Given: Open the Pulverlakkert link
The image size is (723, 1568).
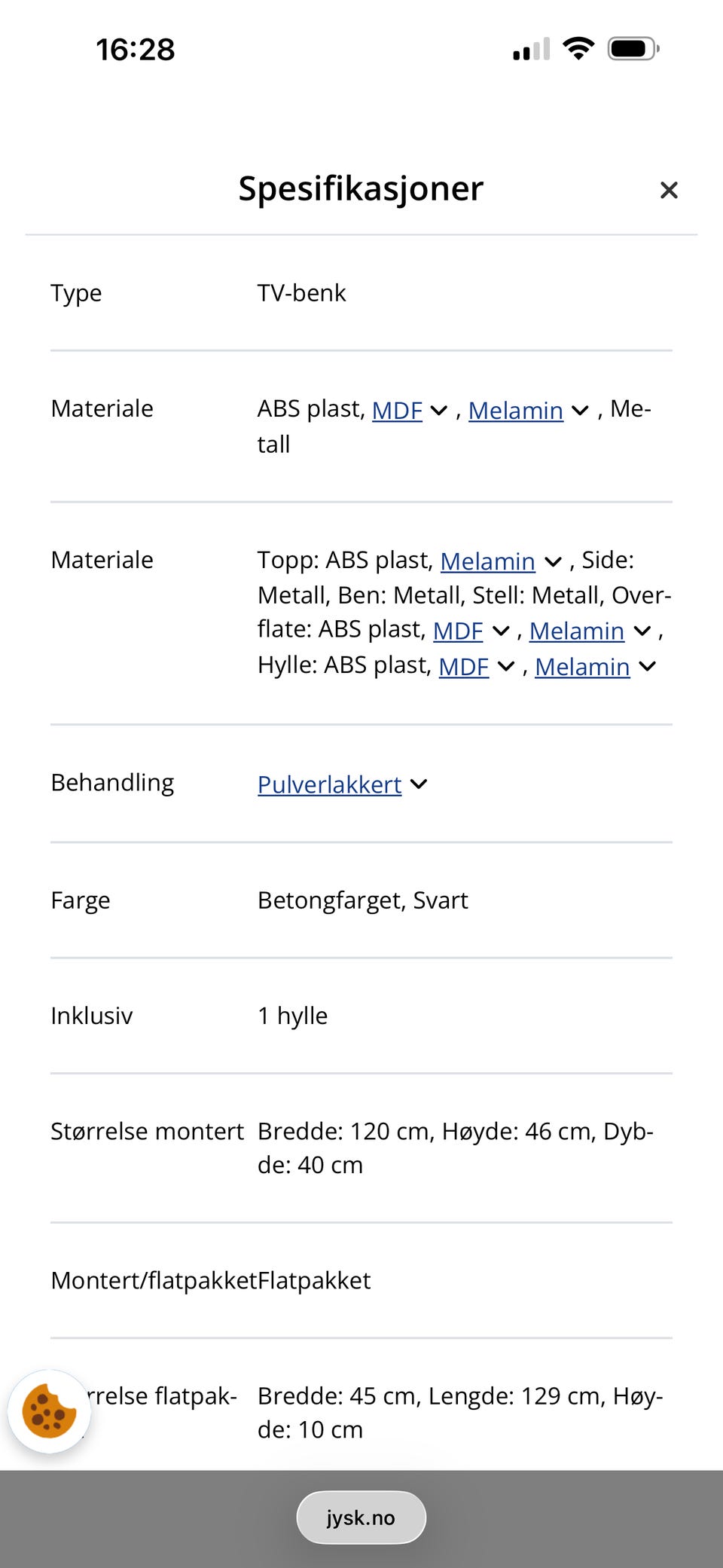Looking at the screenshot, I should pyautogui.click(x=328, y=784).
